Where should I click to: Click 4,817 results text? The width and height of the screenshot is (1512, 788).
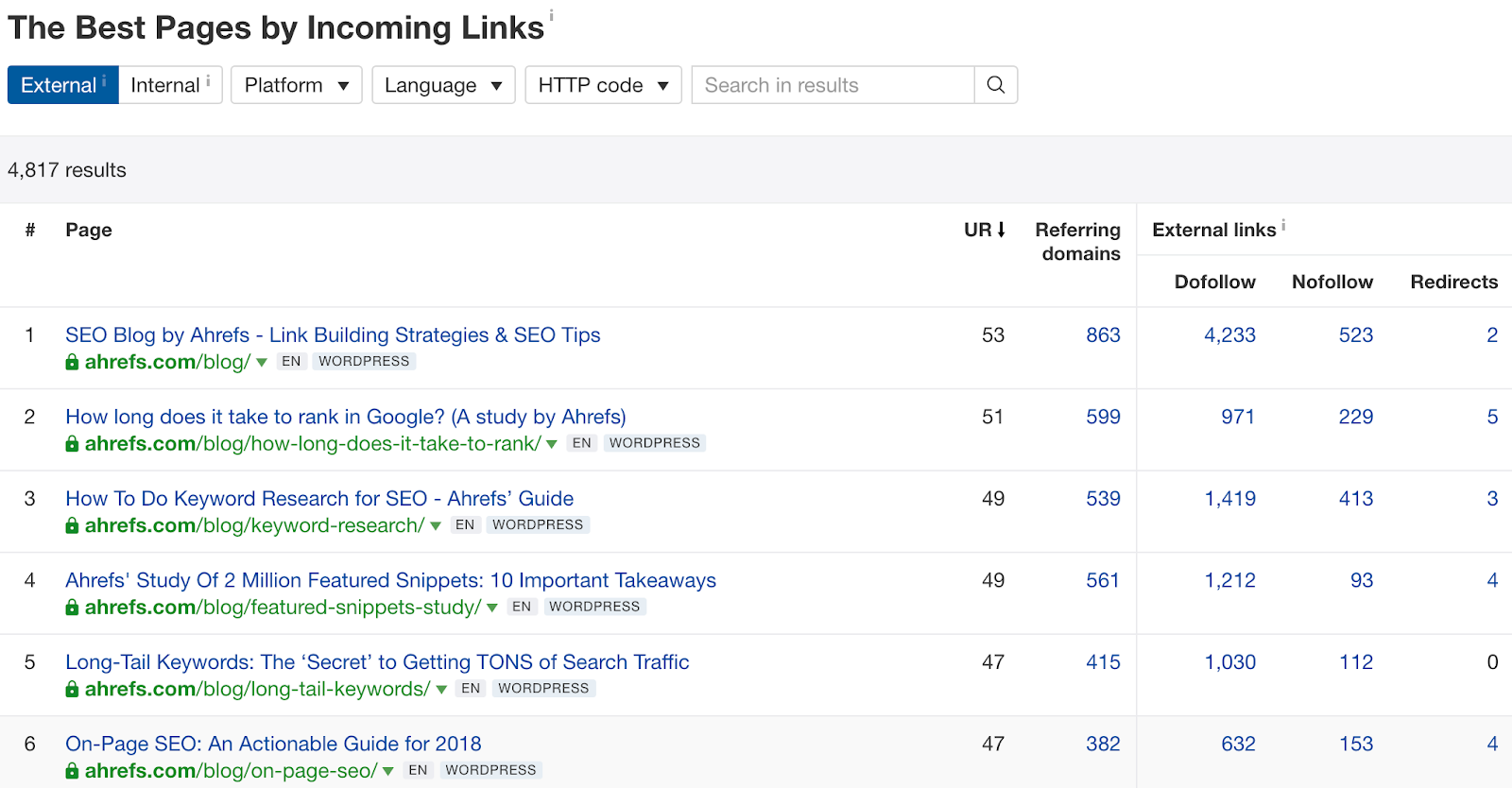67,170
